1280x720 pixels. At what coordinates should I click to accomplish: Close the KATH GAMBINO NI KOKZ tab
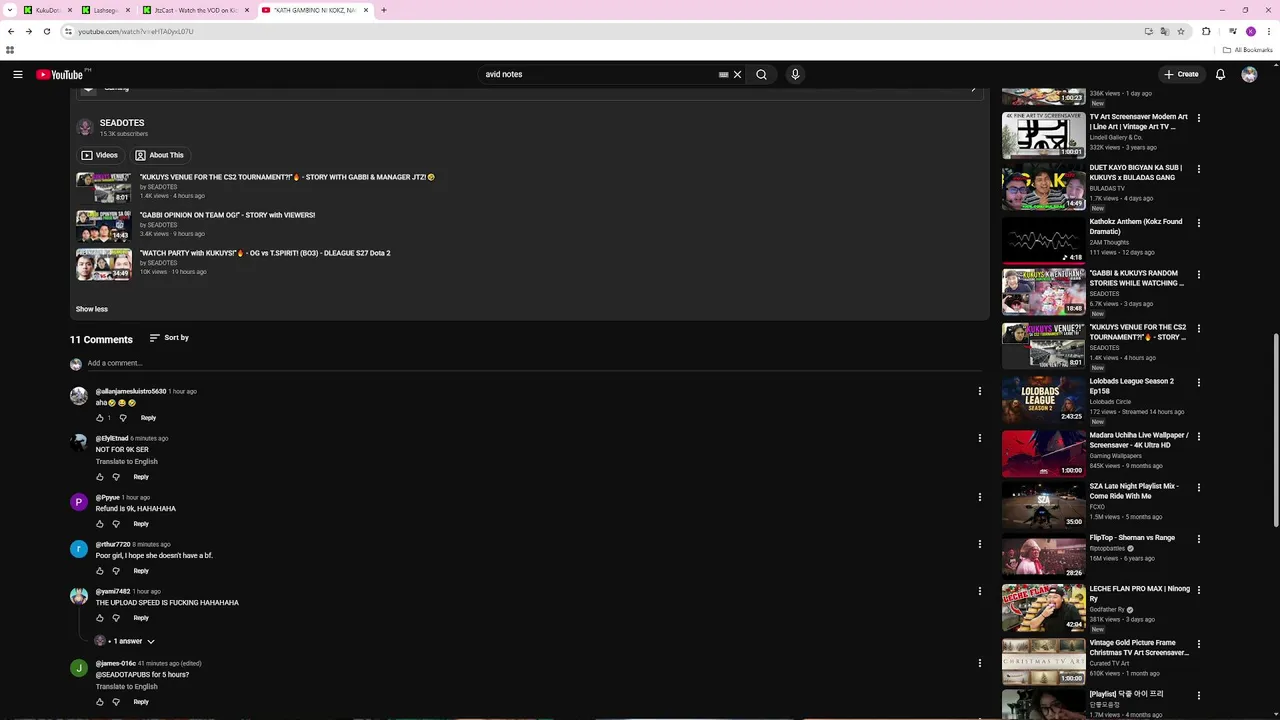coord(366,10)
